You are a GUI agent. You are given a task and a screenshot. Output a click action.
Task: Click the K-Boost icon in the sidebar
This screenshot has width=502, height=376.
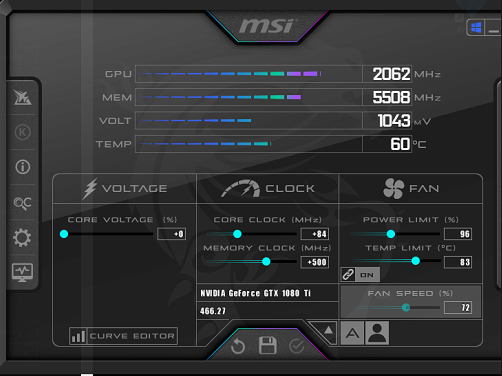(22, 132)
